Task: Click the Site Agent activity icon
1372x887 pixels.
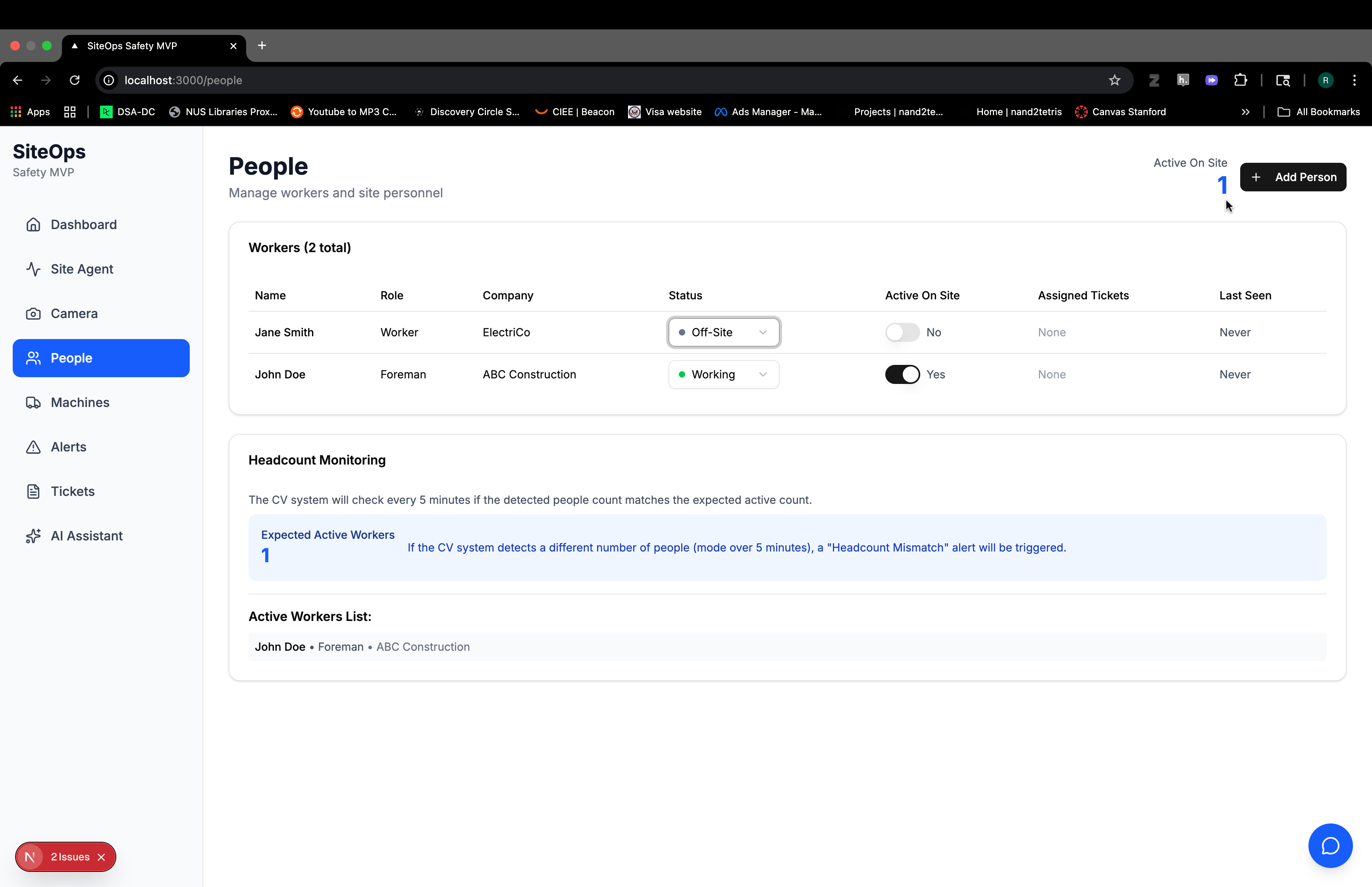Action: pos(33,269)
